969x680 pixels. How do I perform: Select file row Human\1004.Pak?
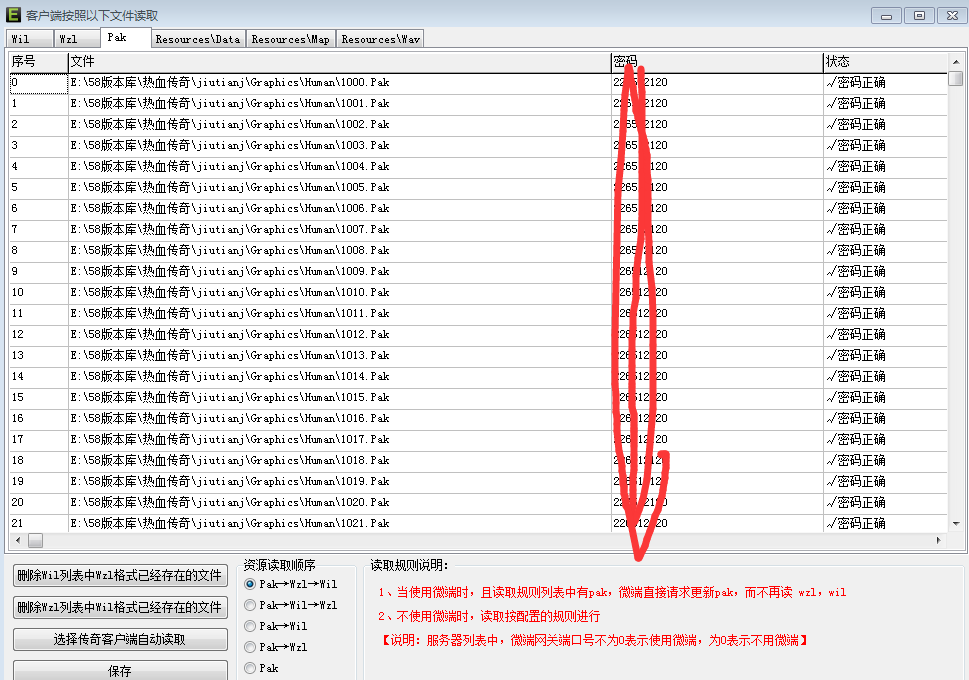(x=478, y=167)
